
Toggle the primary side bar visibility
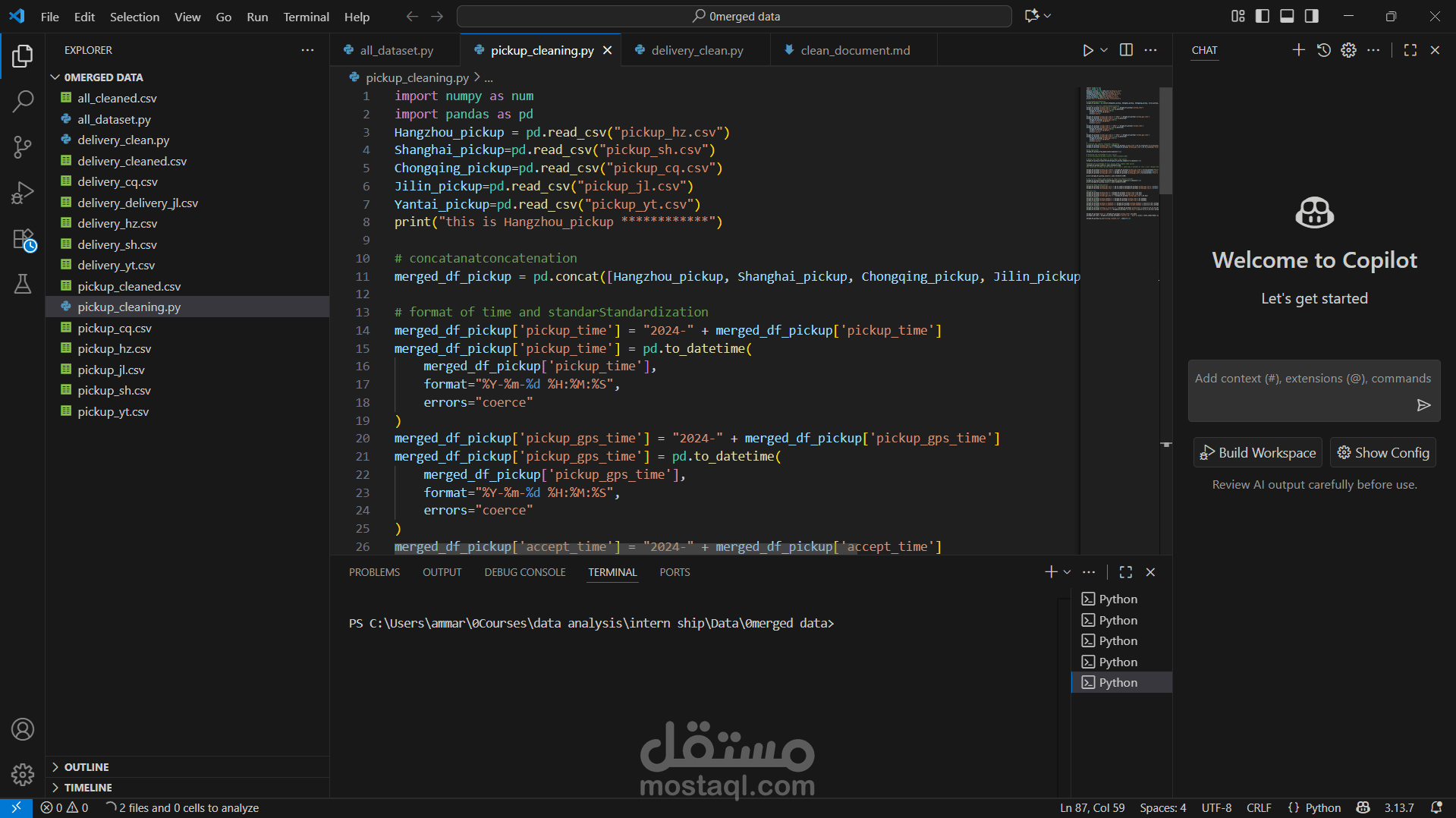pyautogui.click(x=1263, y=16)
